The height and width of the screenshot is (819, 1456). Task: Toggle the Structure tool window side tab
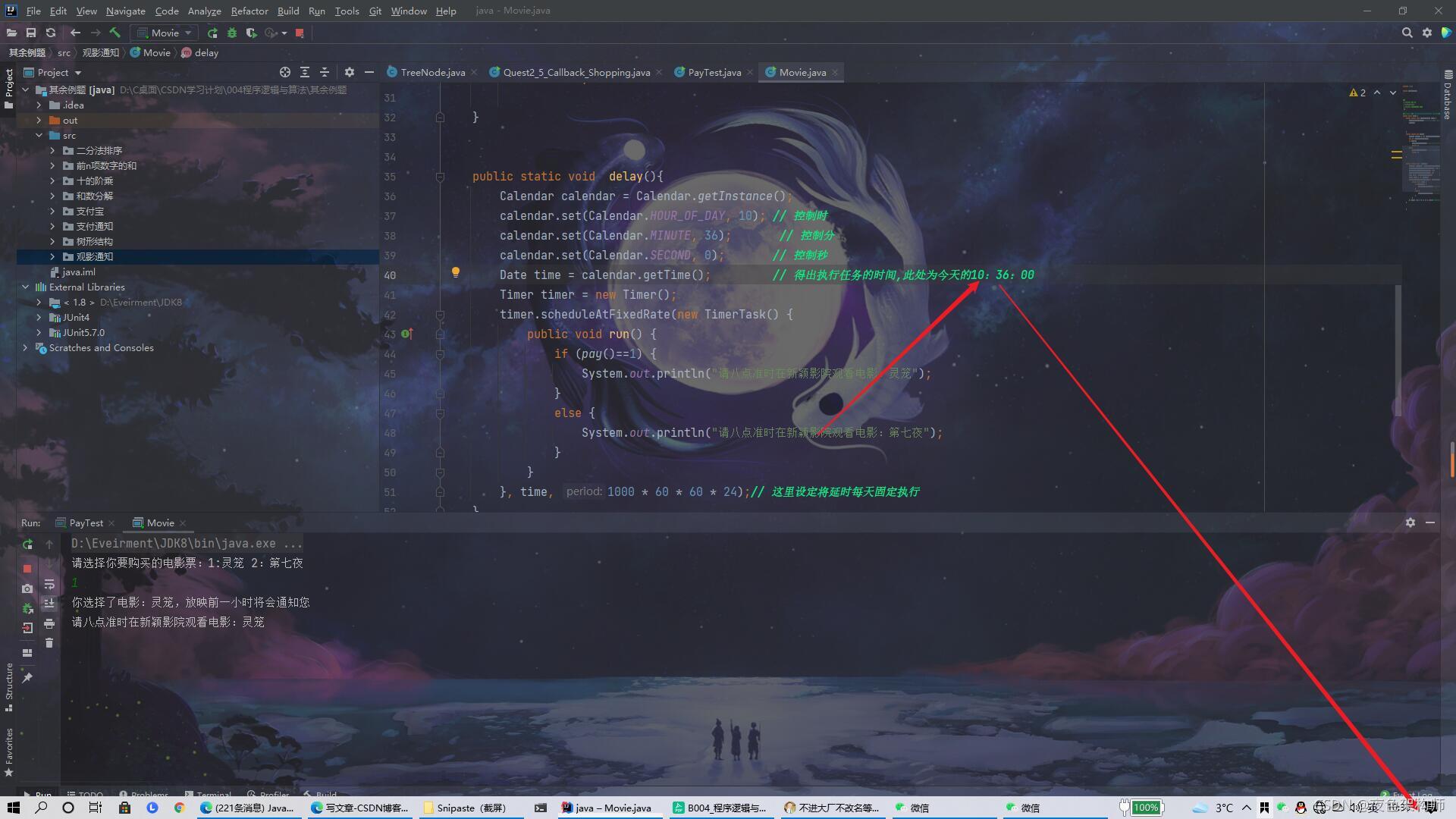coord(8,687)
